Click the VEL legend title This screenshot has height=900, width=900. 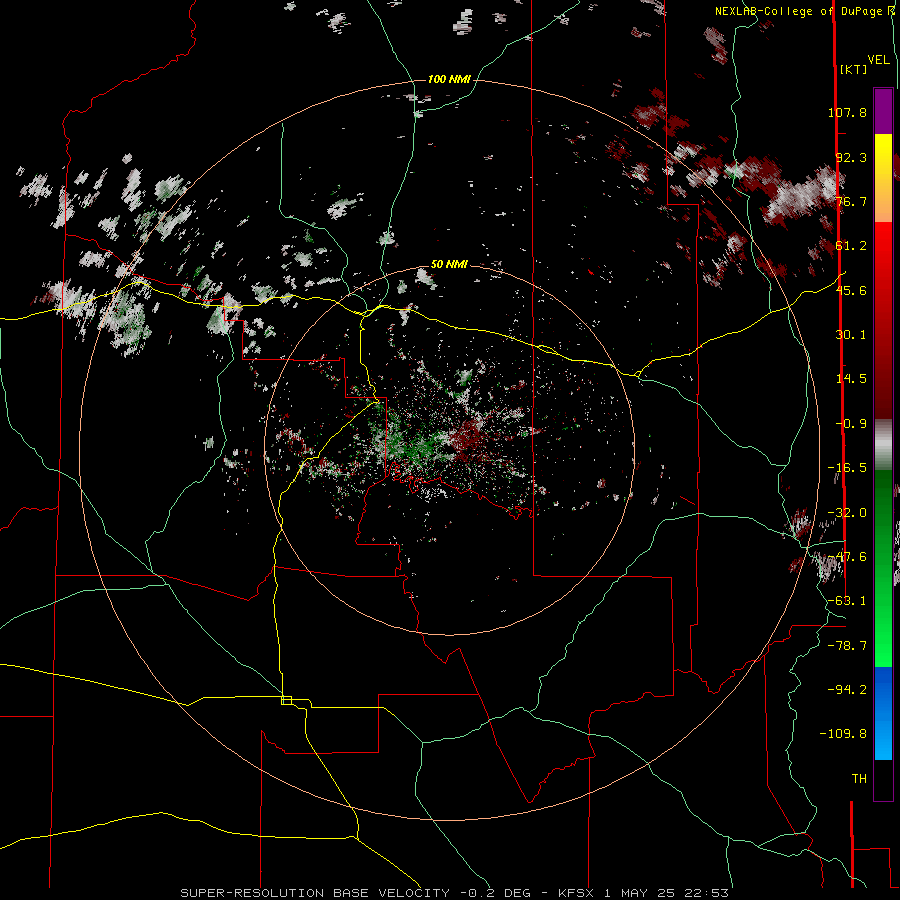[x=878, y=60]
